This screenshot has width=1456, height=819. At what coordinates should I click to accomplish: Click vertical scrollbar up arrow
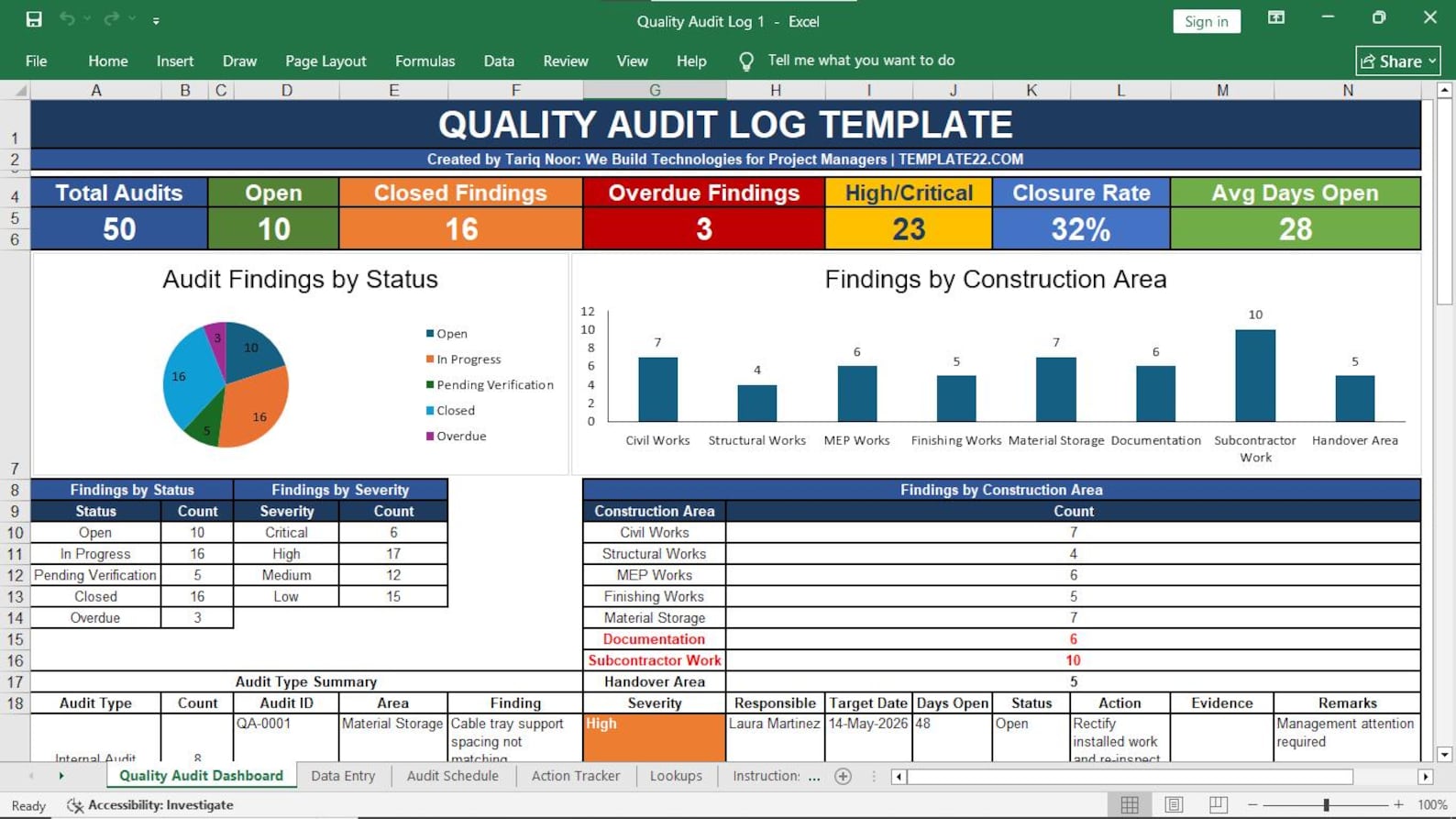(1445, 90)
